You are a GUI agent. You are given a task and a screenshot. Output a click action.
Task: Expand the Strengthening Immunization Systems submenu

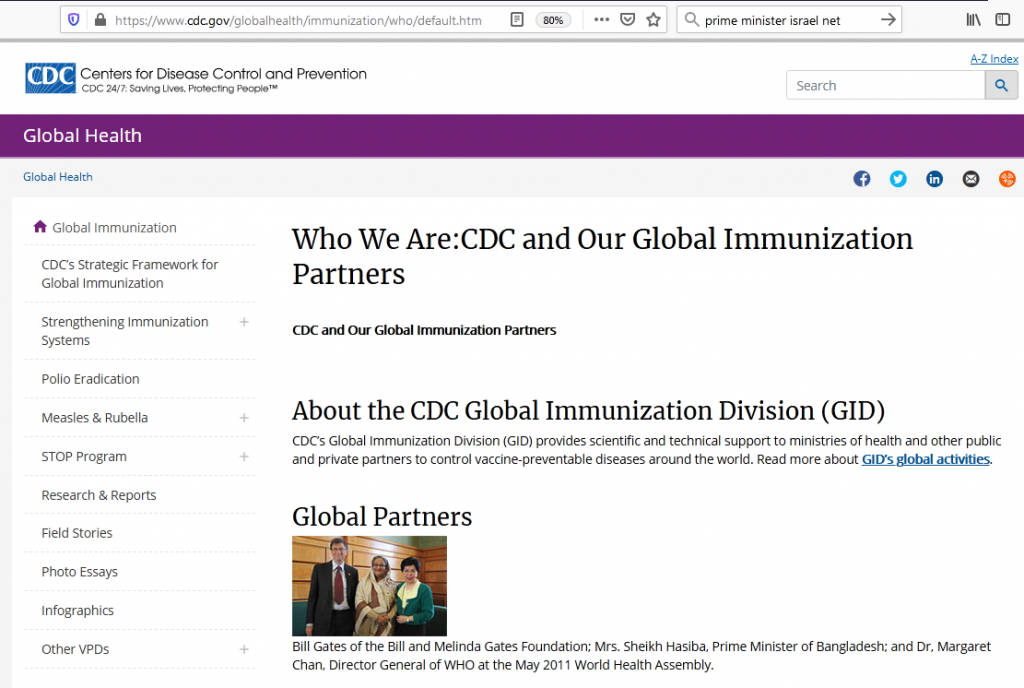click(x=244, y=322)
